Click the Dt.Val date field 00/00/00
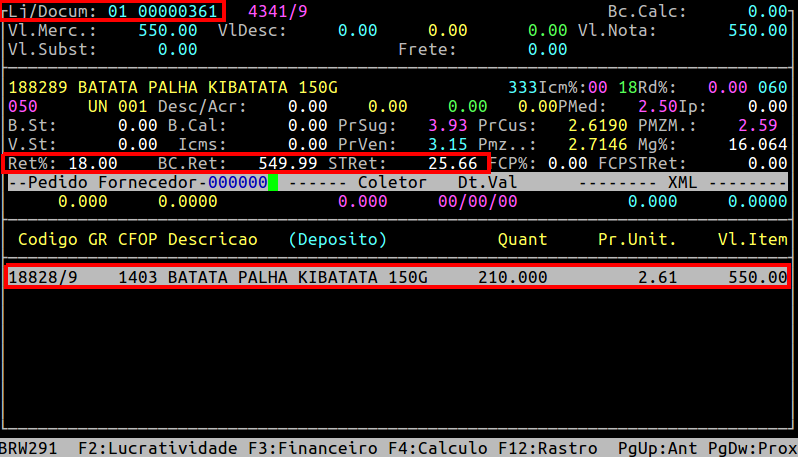 [x=478, y=201]
